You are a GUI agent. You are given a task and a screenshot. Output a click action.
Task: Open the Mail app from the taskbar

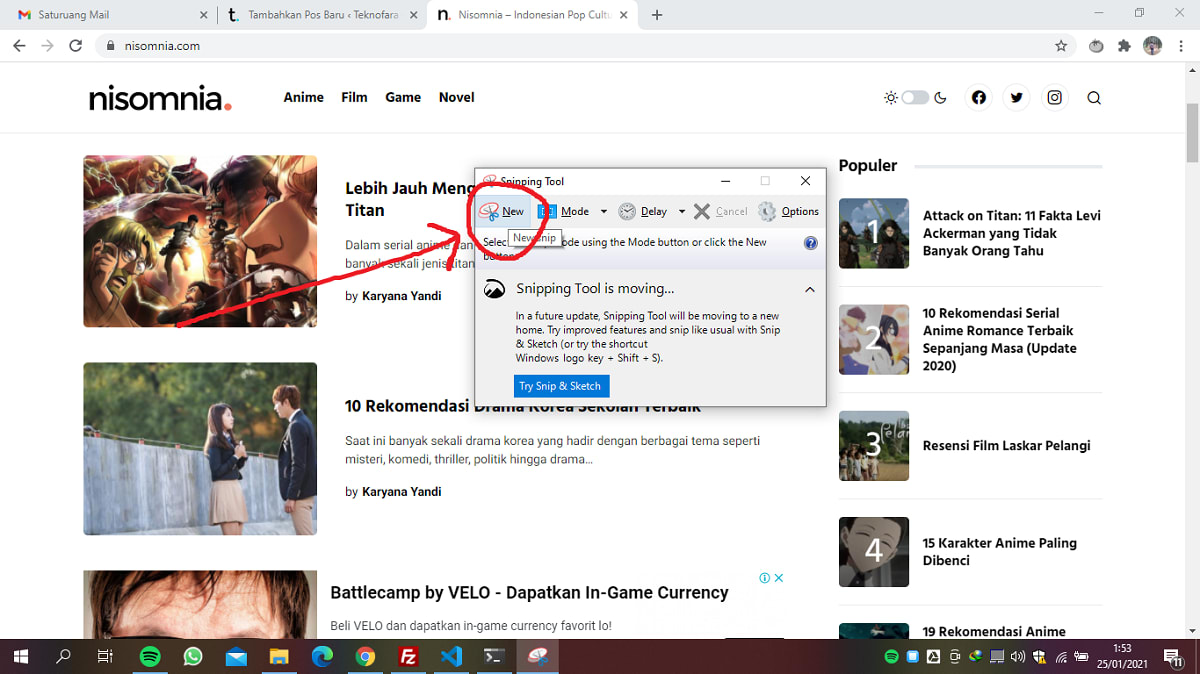[x=236, y=657]
